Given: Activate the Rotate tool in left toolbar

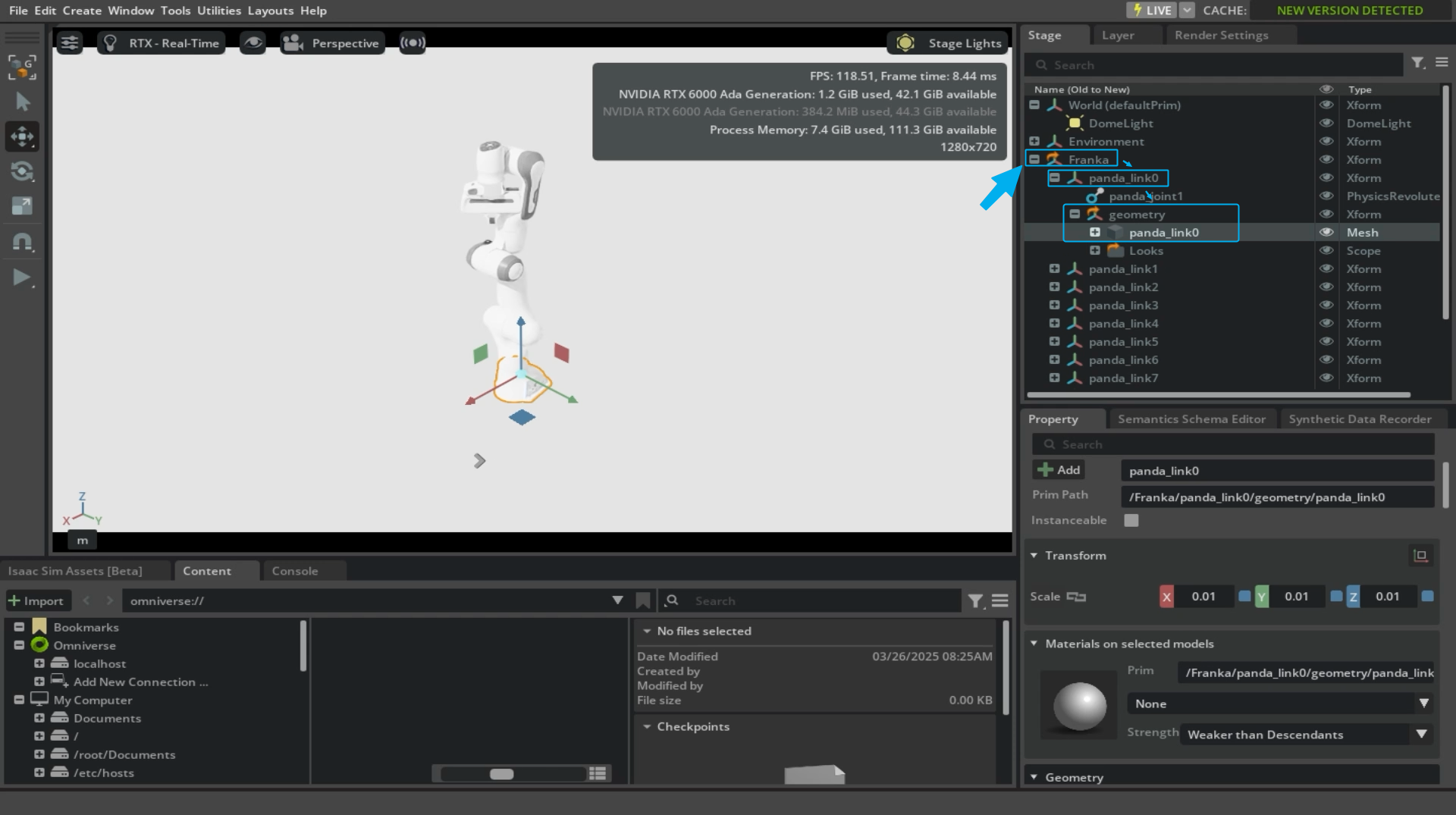Looking at the screenshot, I should (22, 171).
